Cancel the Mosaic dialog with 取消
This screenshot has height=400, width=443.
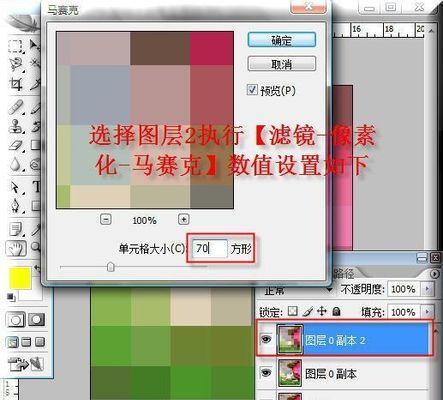[281, 63]
